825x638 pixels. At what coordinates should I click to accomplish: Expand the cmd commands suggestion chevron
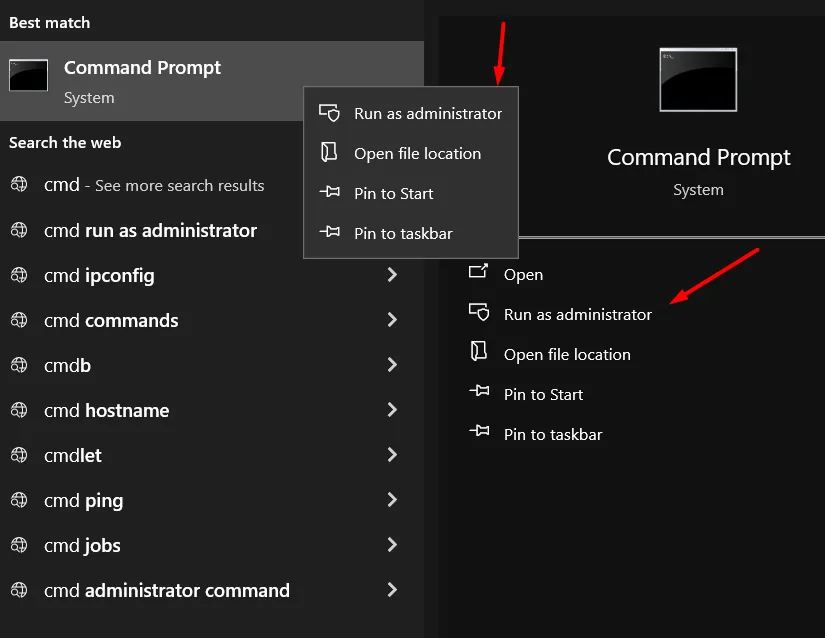(392, 319)
